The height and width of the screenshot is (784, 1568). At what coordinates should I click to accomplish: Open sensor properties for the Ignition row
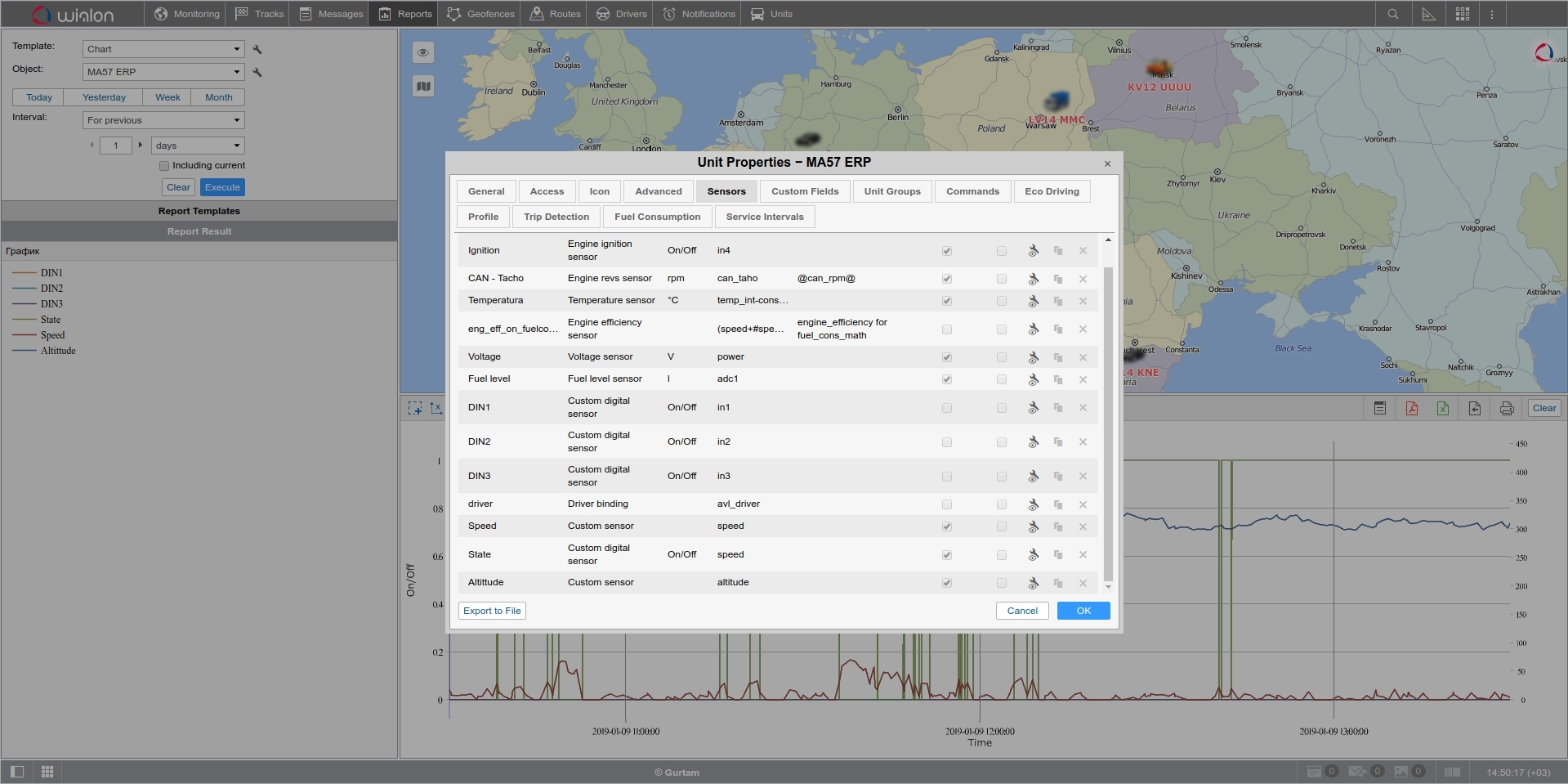tap(1033, 251)
